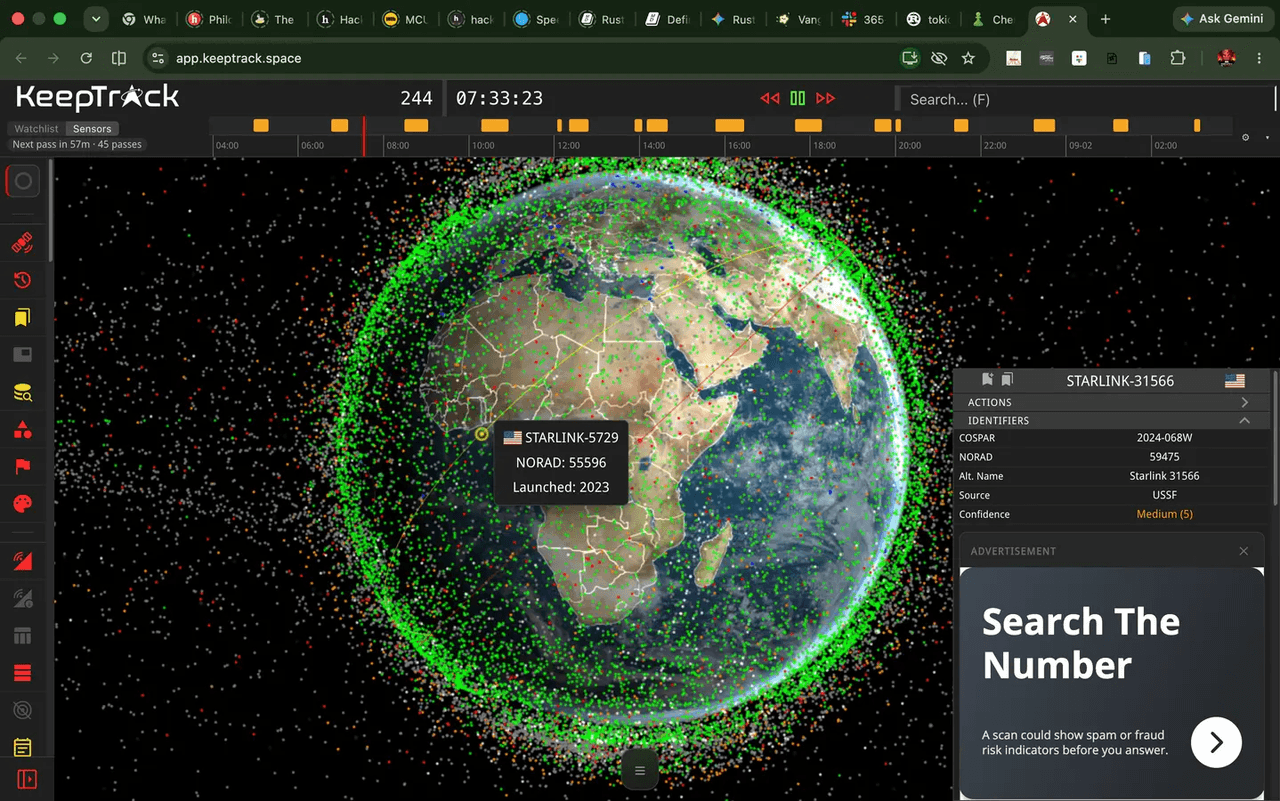Click the Chrome site info icon

(x=157, y=58)
